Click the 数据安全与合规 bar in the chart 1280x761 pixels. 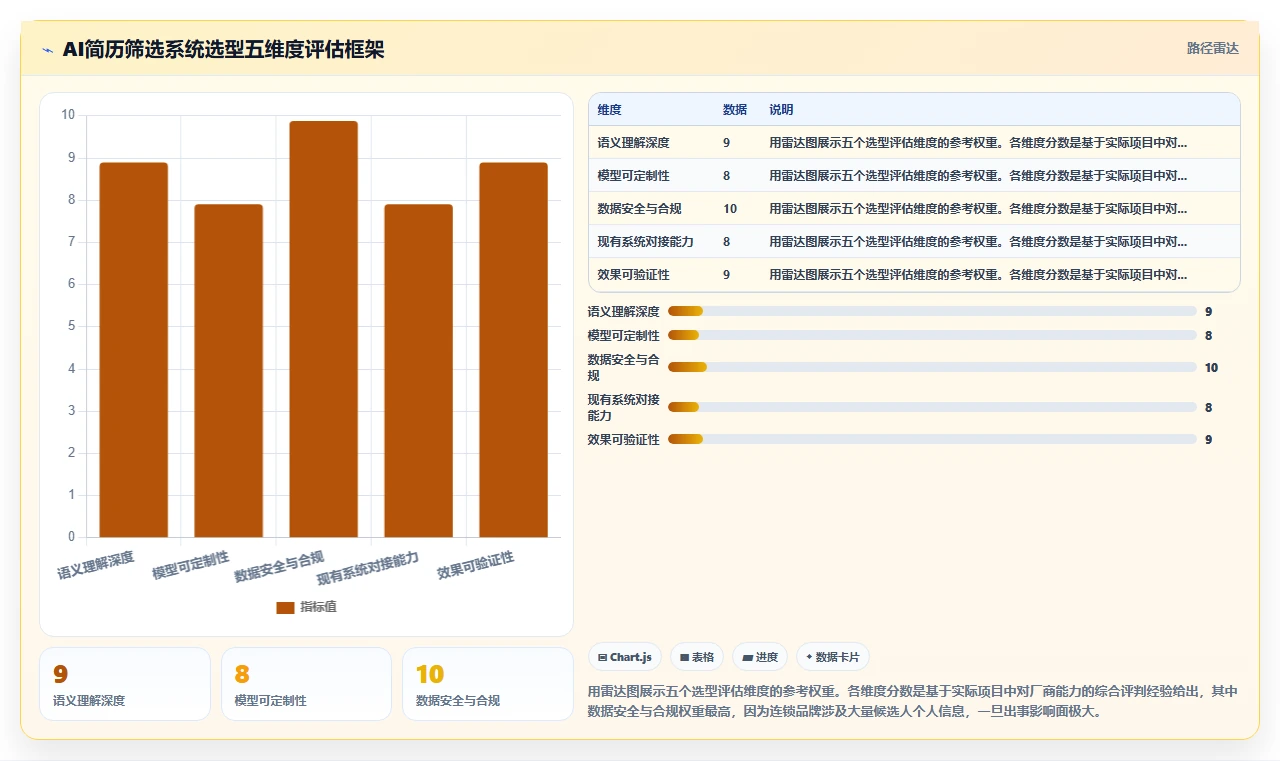tap(323, 329)
